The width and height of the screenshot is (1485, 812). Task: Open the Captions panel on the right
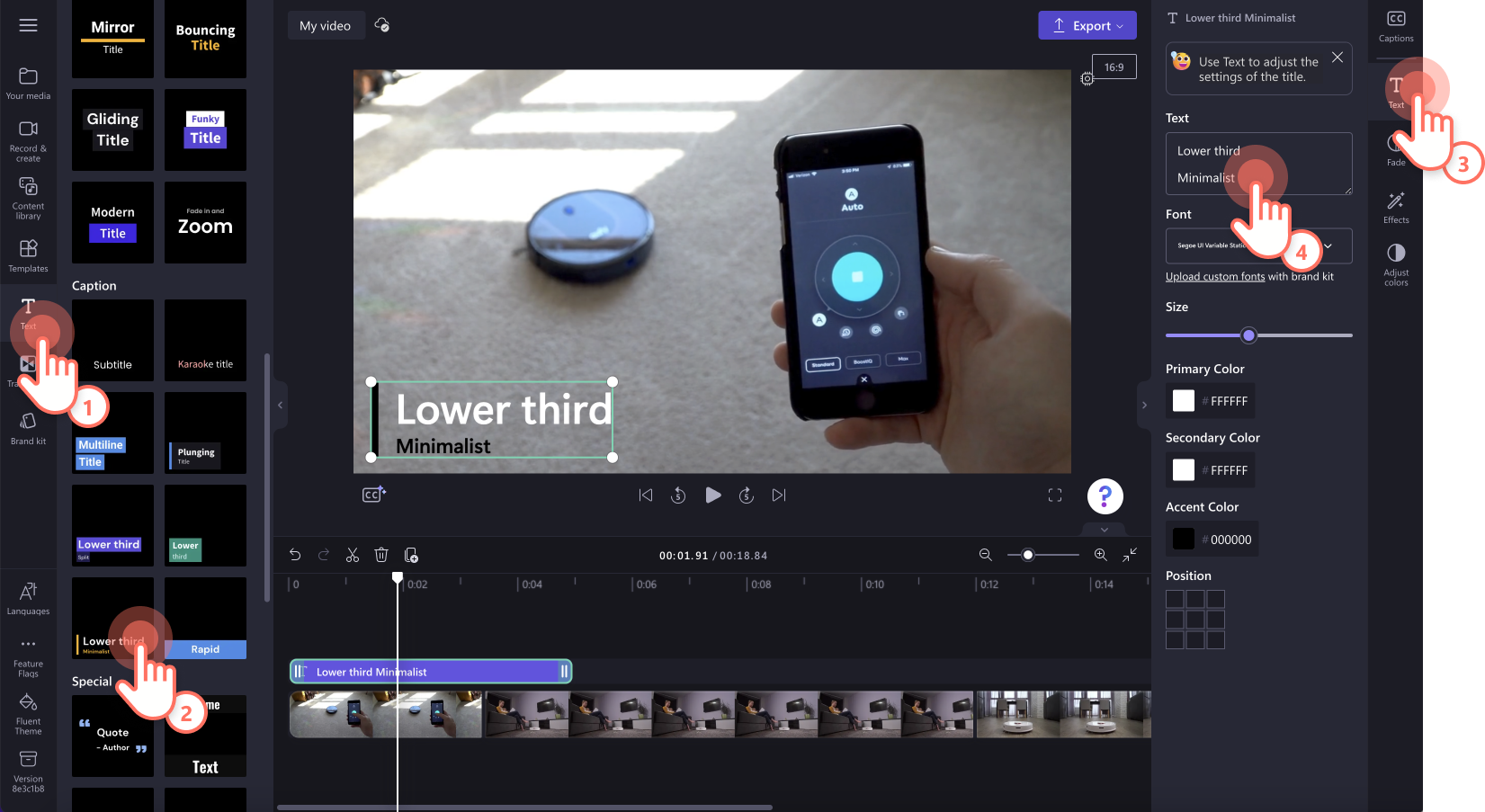point(1396,26)
